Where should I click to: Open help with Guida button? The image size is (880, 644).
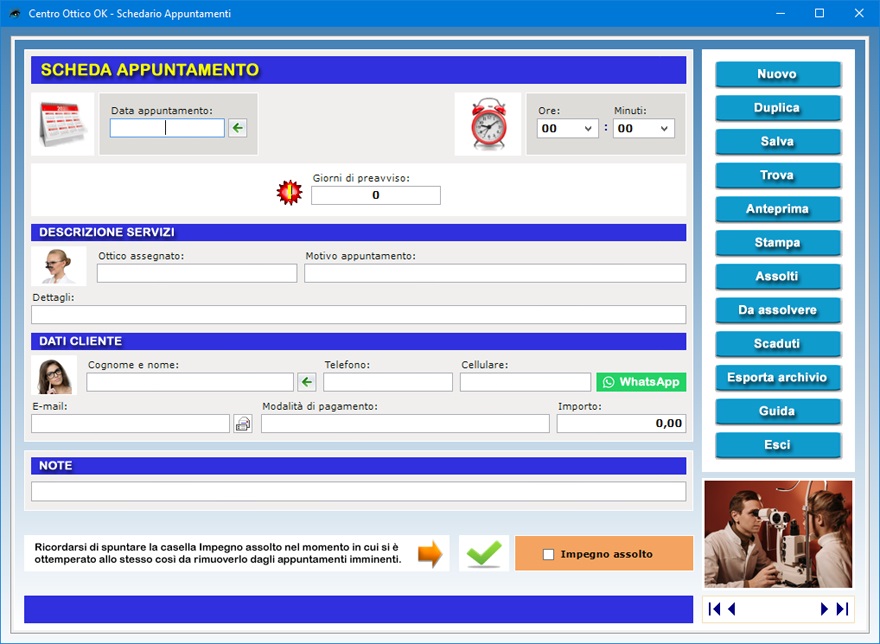[777, 411]
